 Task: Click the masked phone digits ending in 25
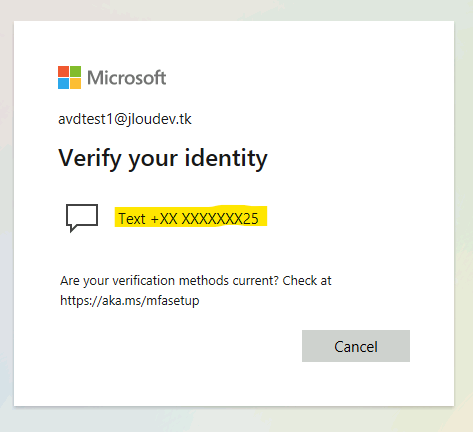click(220, 219)
